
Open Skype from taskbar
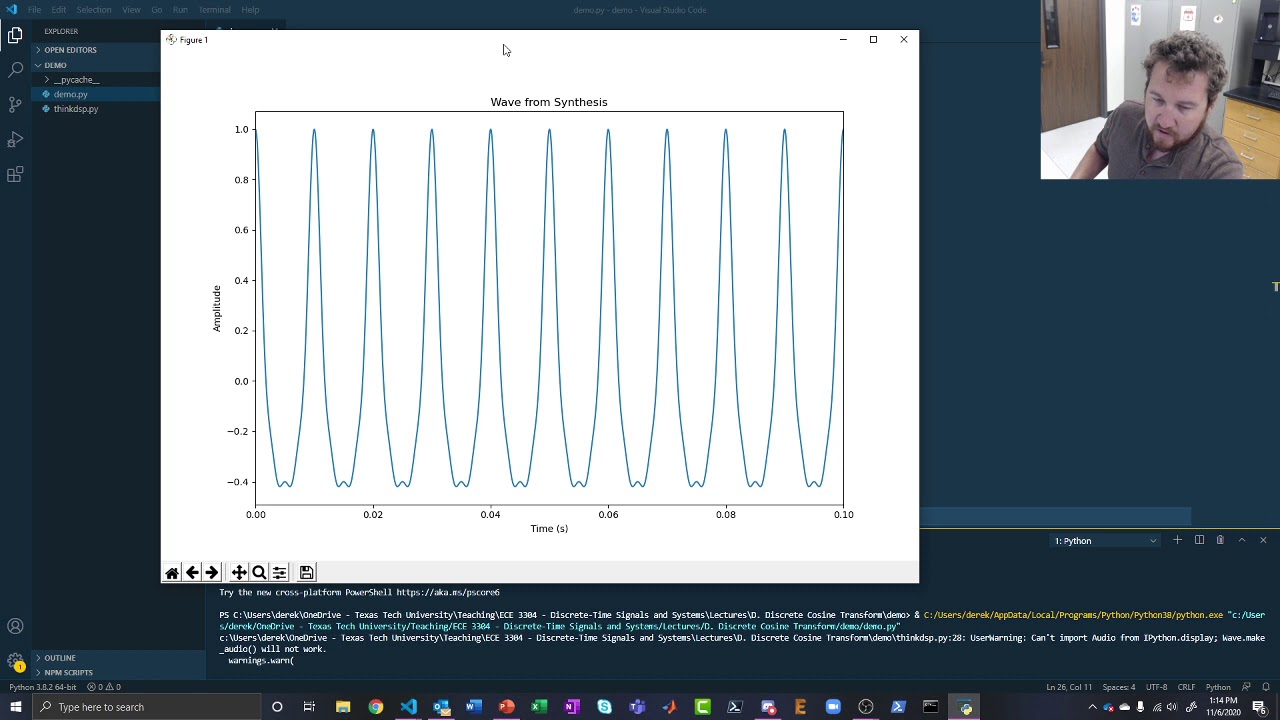pos(604,707)
